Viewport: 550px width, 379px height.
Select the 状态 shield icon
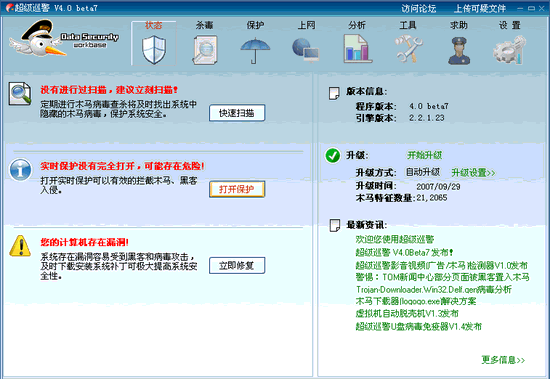click(x=154, y=51)
